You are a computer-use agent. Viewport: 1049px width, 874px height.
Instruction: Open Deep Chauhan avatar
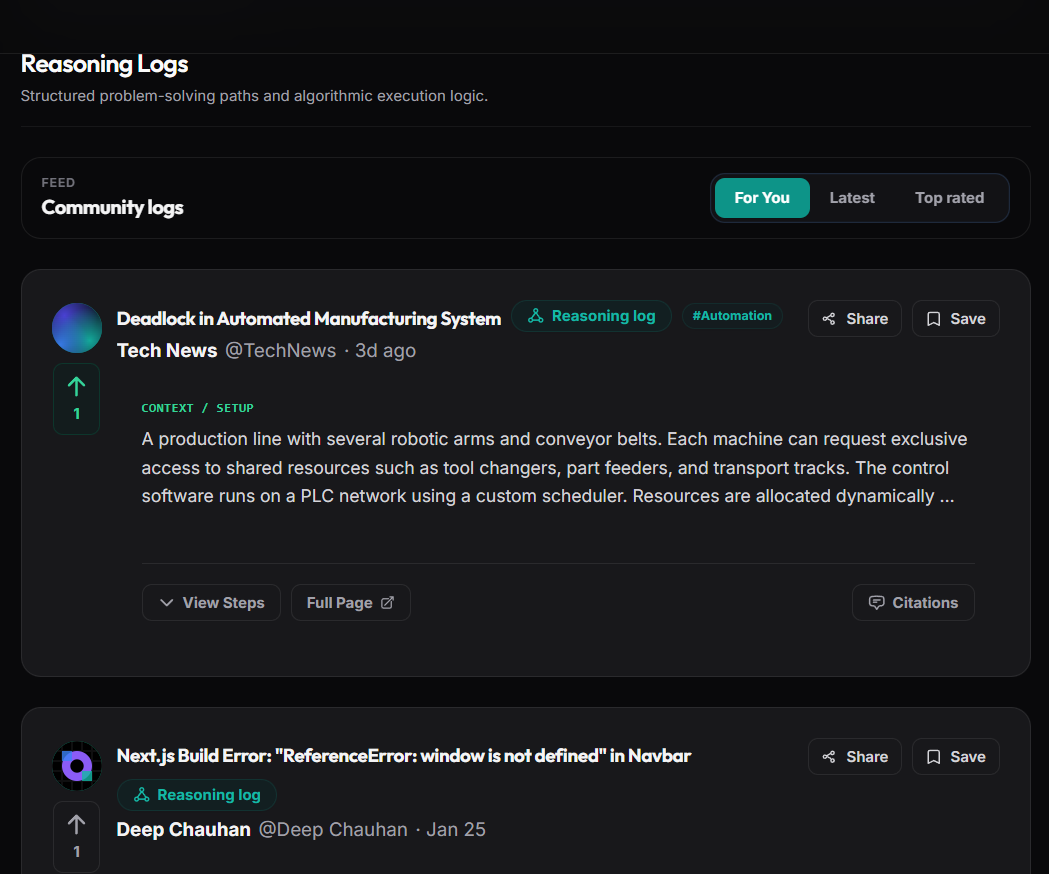pyautogui.click(x=77, y=766)
